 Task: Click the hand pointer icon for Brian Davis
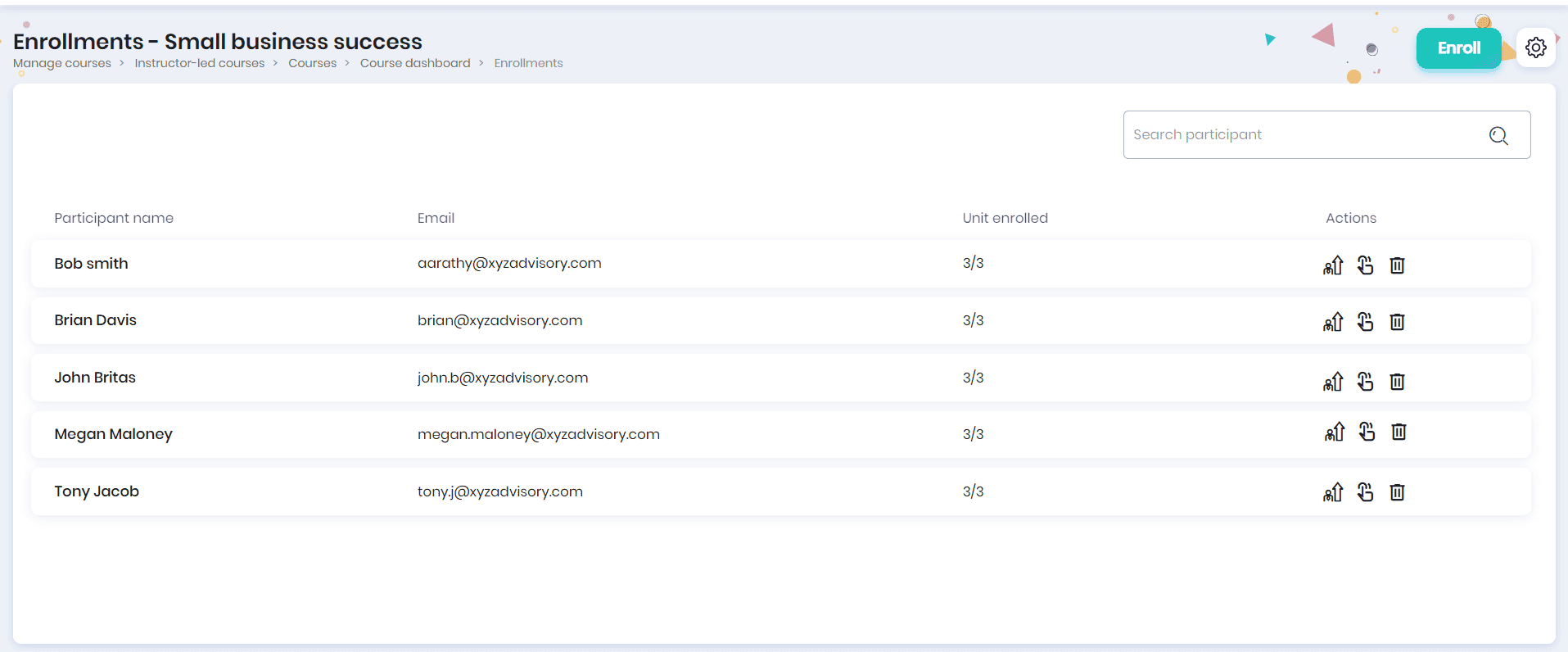click(x=1365, y=322)
